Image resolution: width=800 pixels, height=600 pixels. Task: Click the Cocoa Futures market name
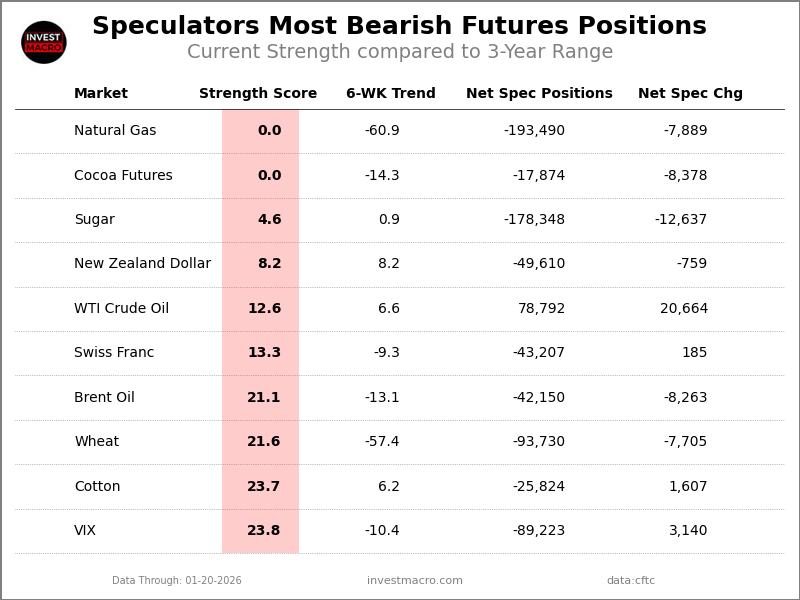(x=123, y=176)
